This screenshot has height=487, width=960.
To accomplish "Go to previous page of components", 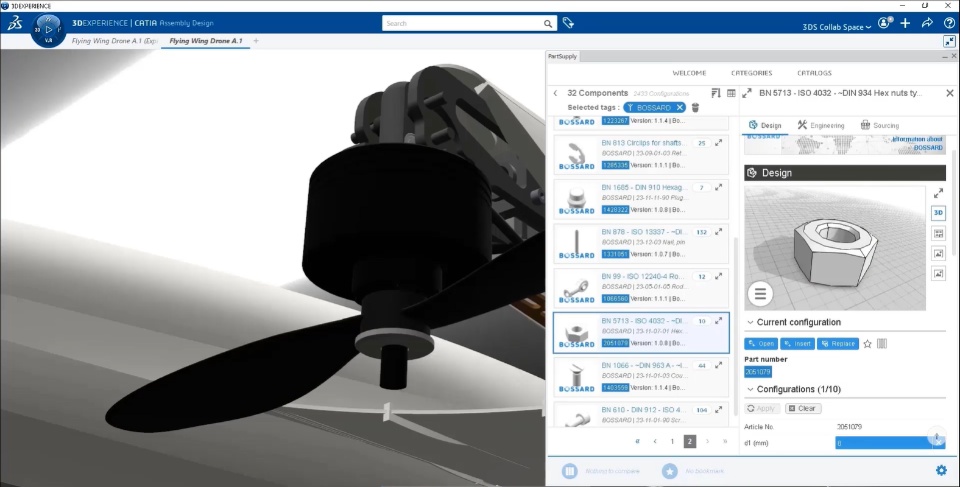I will click(x=655, y=442).
